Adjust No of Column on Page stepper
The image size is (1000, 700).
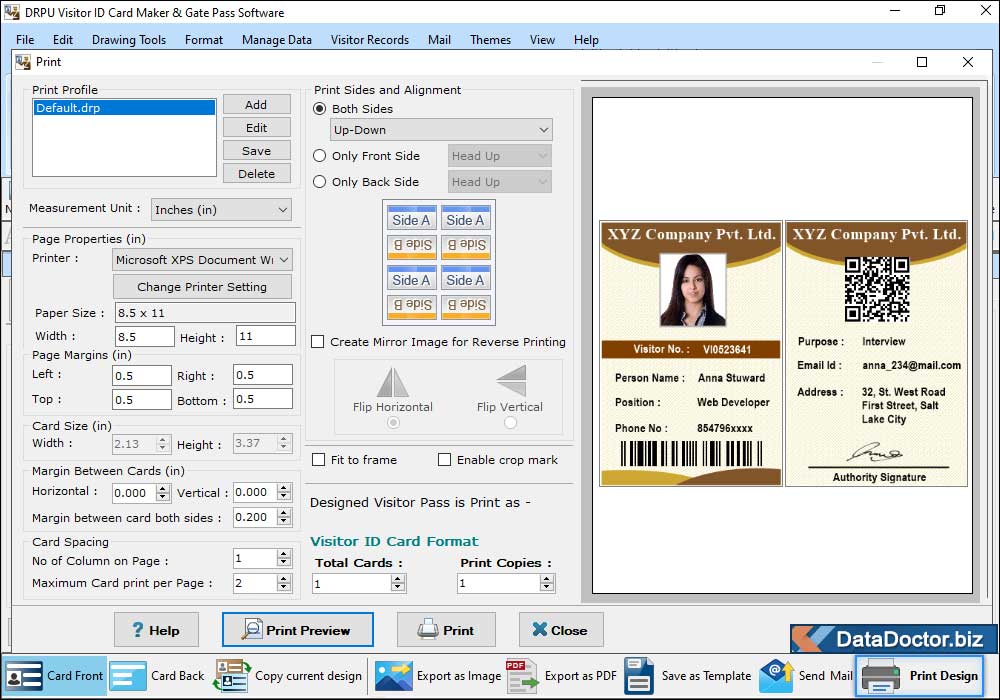pyautogui.click(x=284, y=558)
